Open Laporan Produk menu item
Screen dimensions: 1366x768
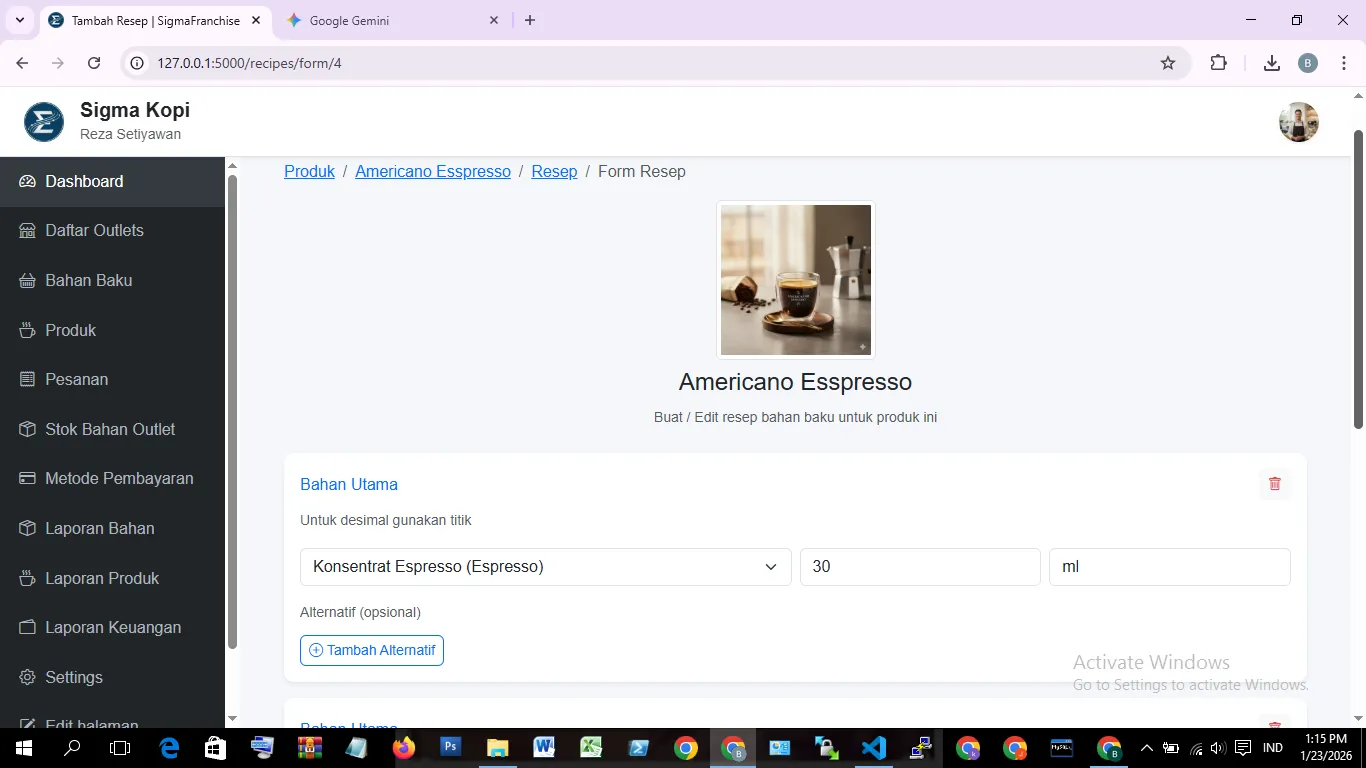pyautogui.click(x=112, y=578)
